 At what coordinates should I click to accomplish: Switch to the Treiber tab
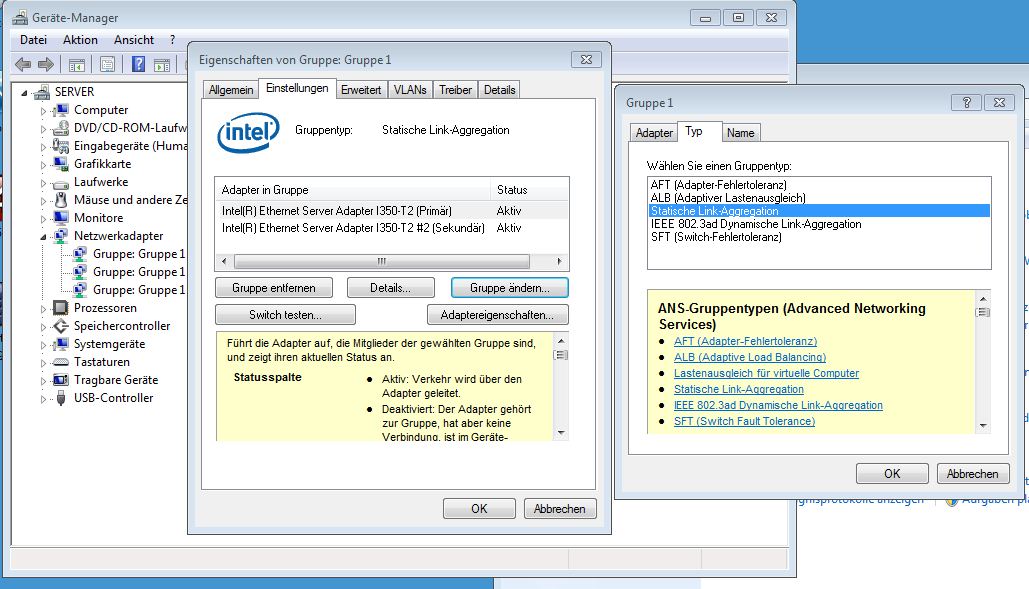point(455,90)
